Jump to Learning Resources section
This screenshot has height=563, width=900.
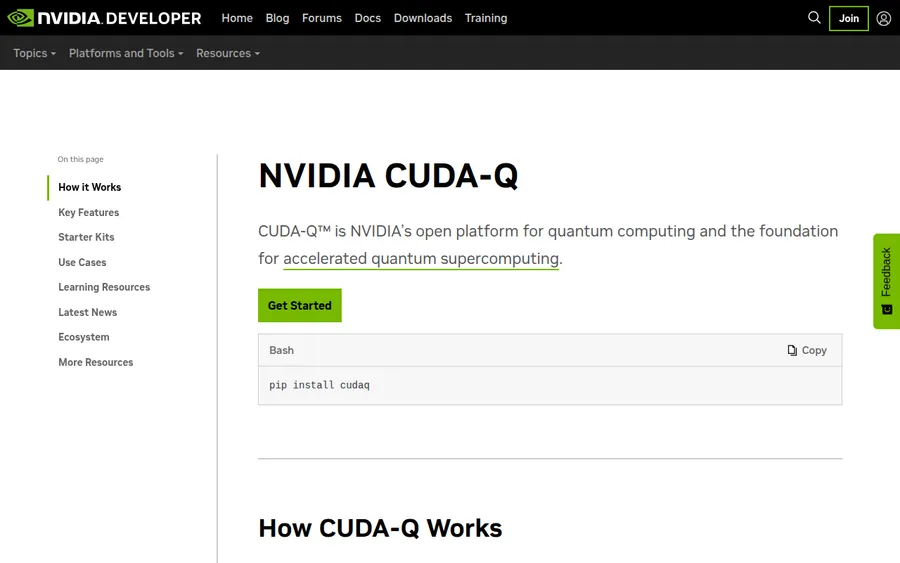104,287
